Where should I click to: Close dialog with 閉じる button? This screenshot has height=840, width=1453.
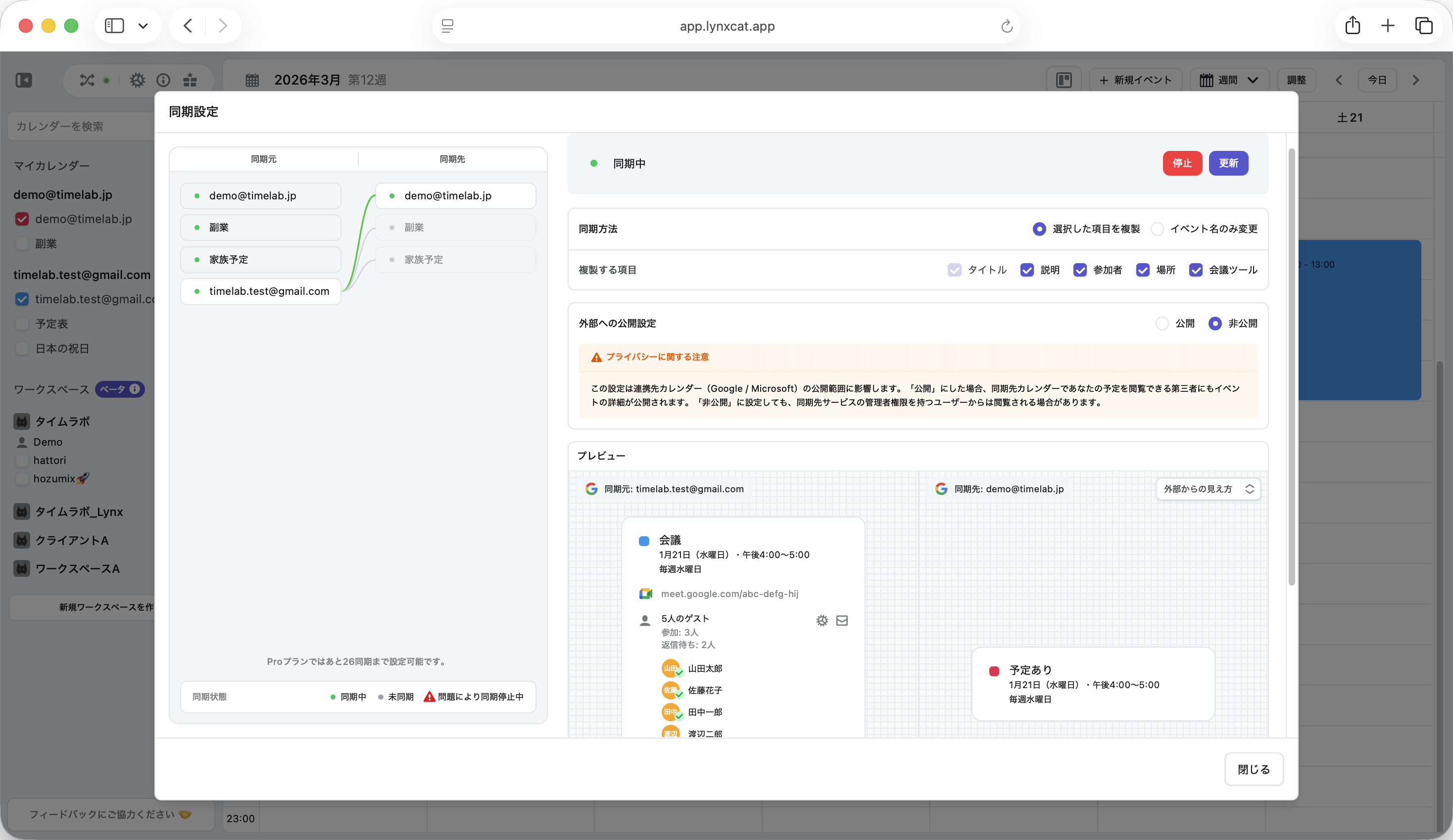(1254, 769)
